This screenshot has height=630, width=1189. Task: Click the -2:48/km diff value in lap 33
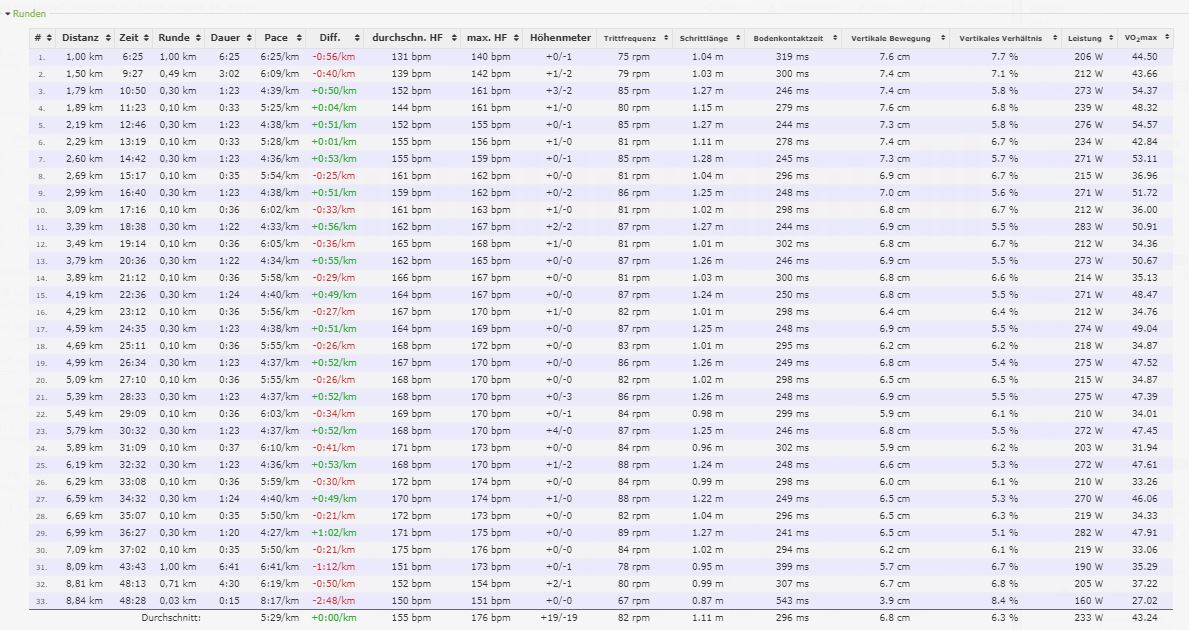point(333,600)
